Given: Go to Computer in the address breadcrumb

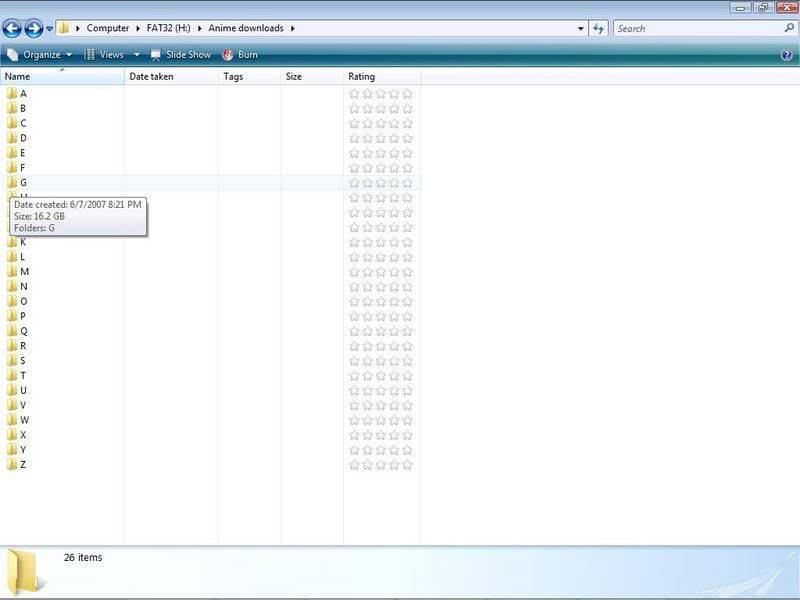Looking at the screenshot, I should tap(107, 29).
